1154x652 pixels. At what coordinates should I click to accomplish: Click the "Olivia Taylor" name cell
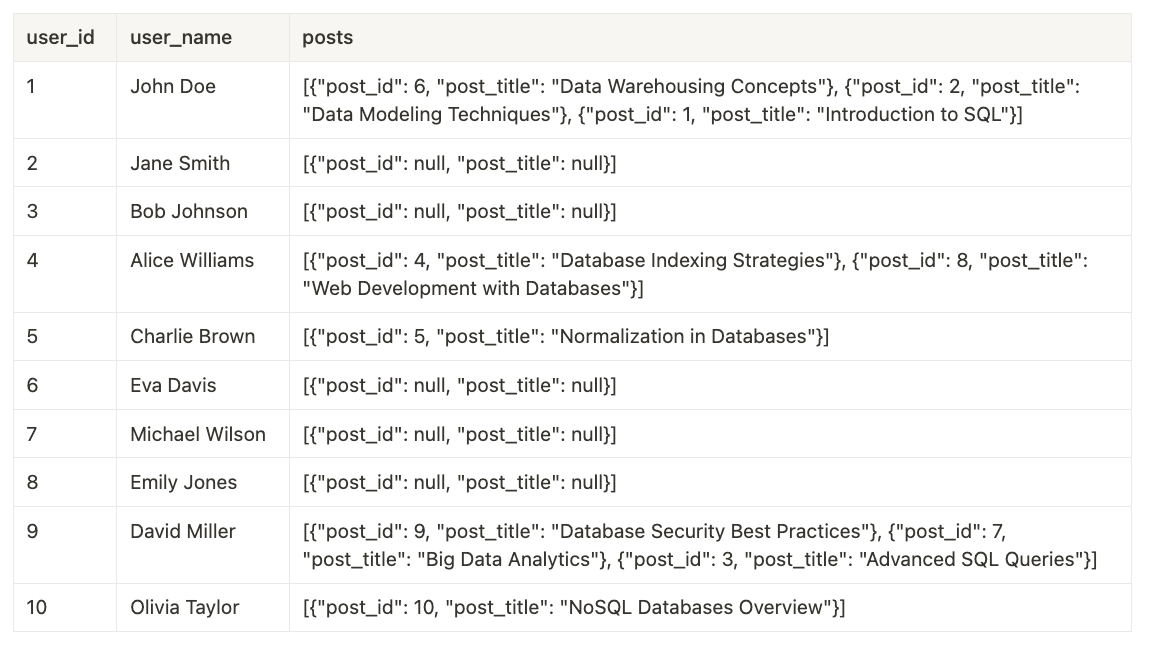[185, 608]
